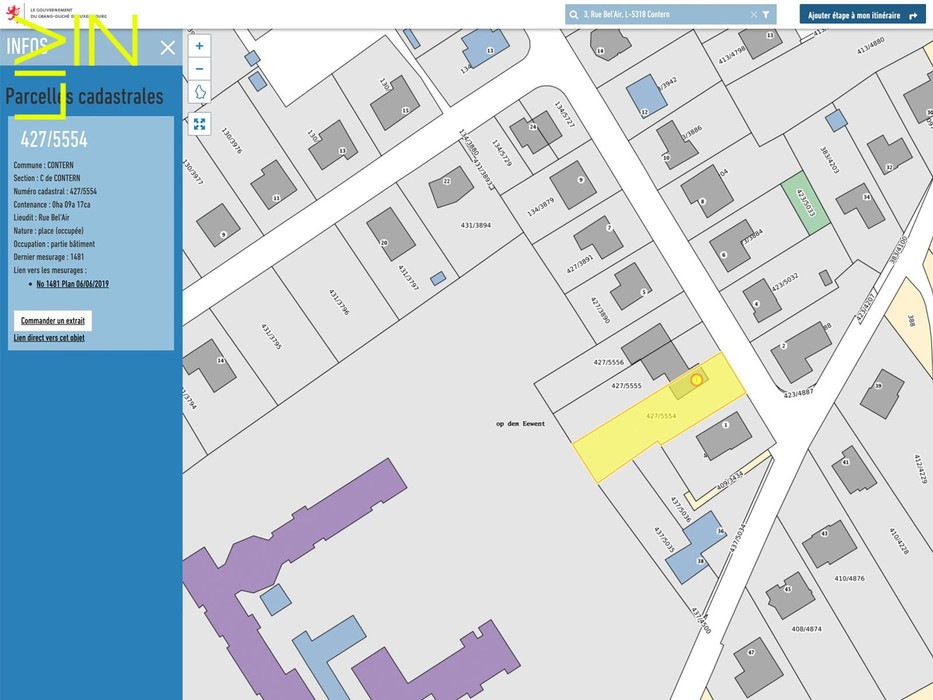
Task: Zoom in with the plus button
Action: pos(200,46)
